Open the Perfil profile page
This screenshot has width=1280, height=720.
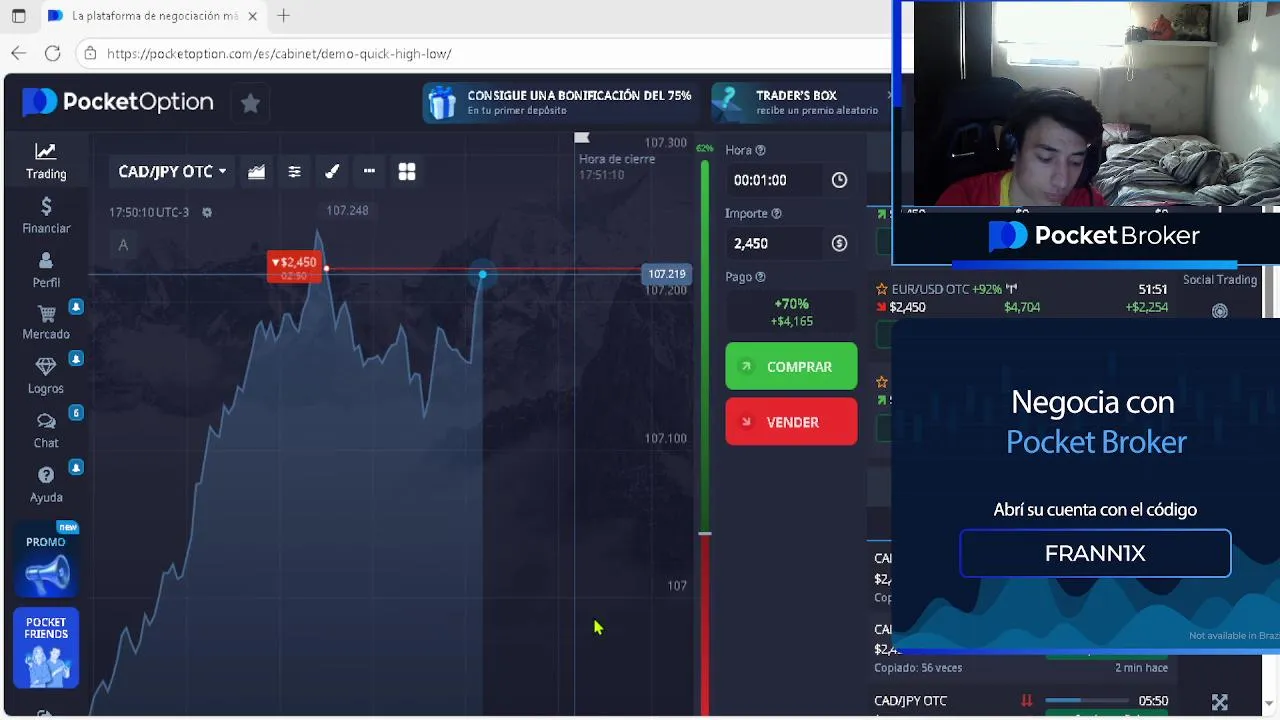pyautogui.click(x=46, y=270)
